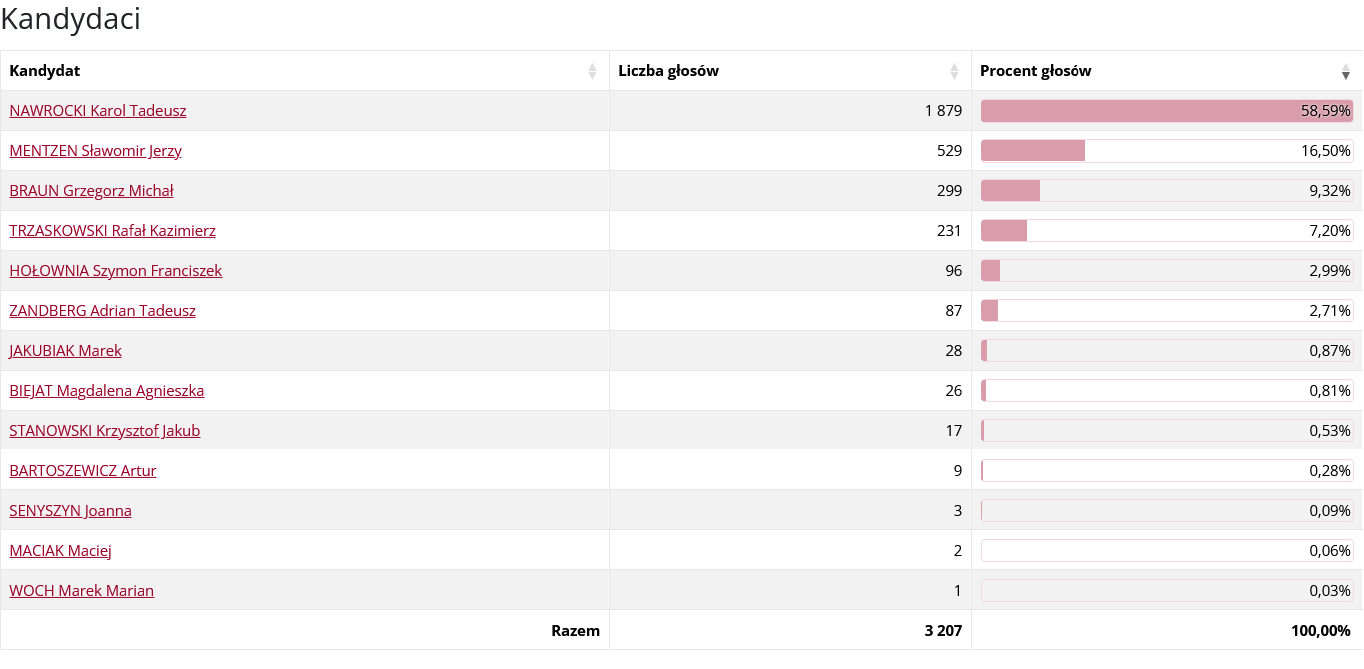Sort by Liczba głosów sort arrows

[x=954, y=71]
